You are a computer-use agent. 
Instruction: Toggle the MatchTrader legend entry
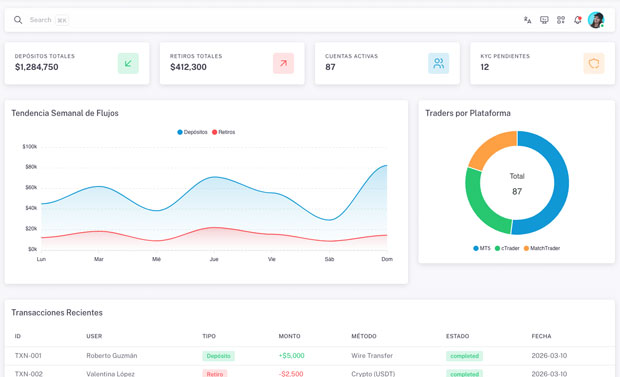[x=542, y=248]
